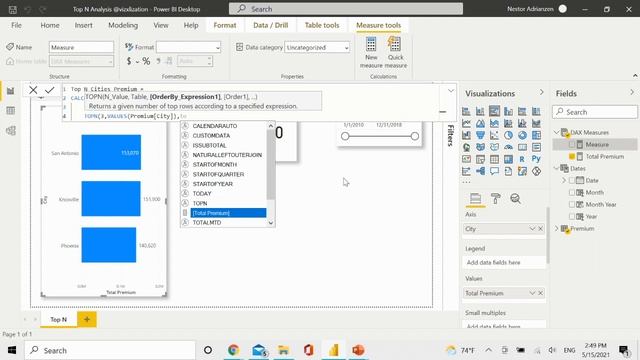
Task: Expand the Premium table
Action: pyautogui.click(x=557, y=229)
